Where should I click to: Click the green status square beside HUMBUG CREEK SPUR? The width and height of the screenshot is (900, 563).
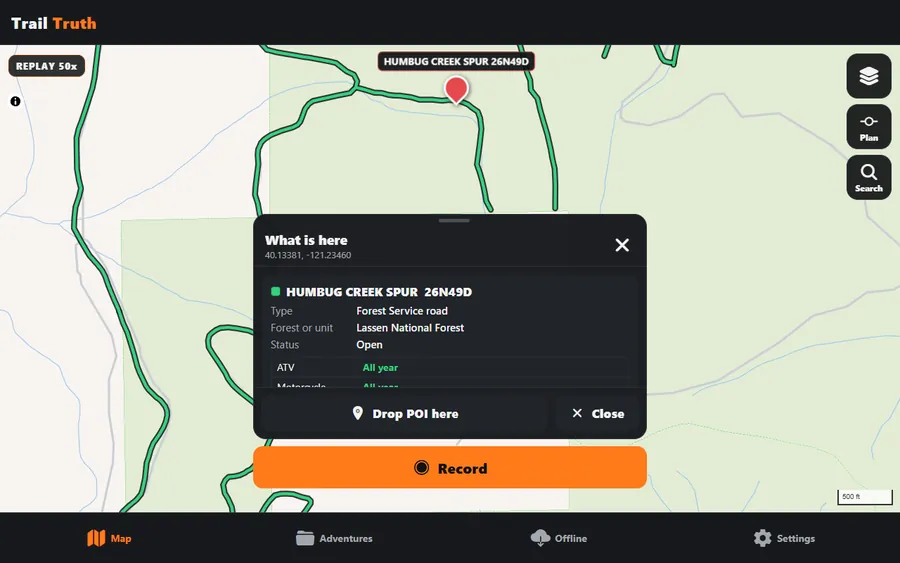tap(276, 292)
